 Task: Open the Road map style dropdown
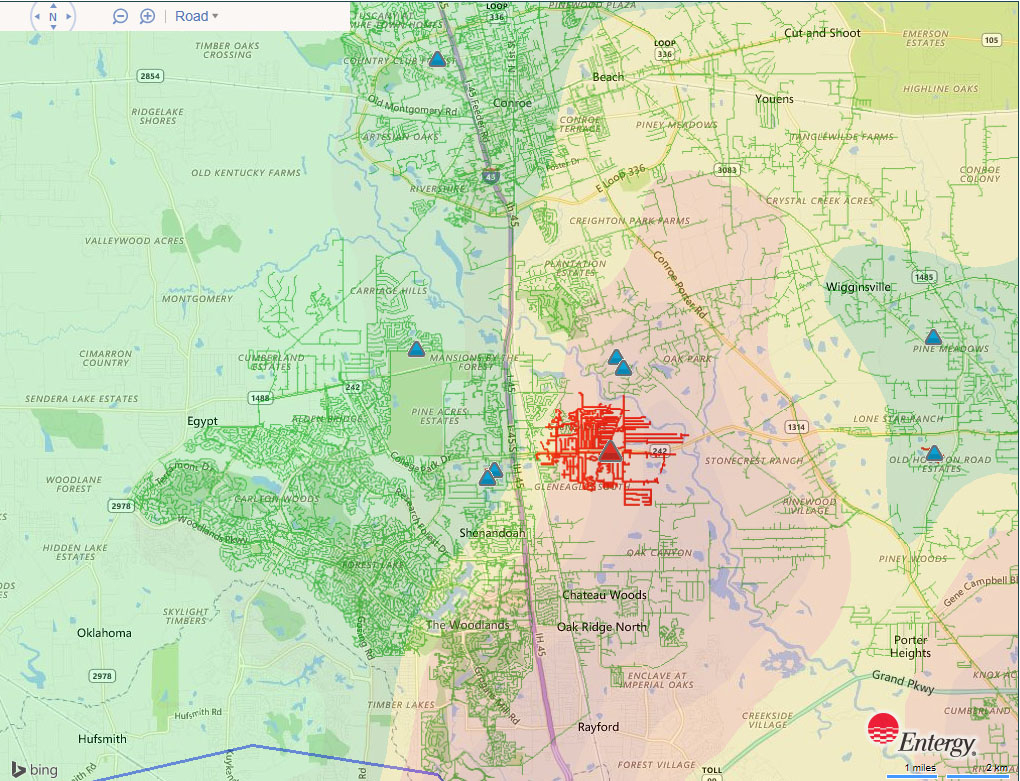coord(196,16)
